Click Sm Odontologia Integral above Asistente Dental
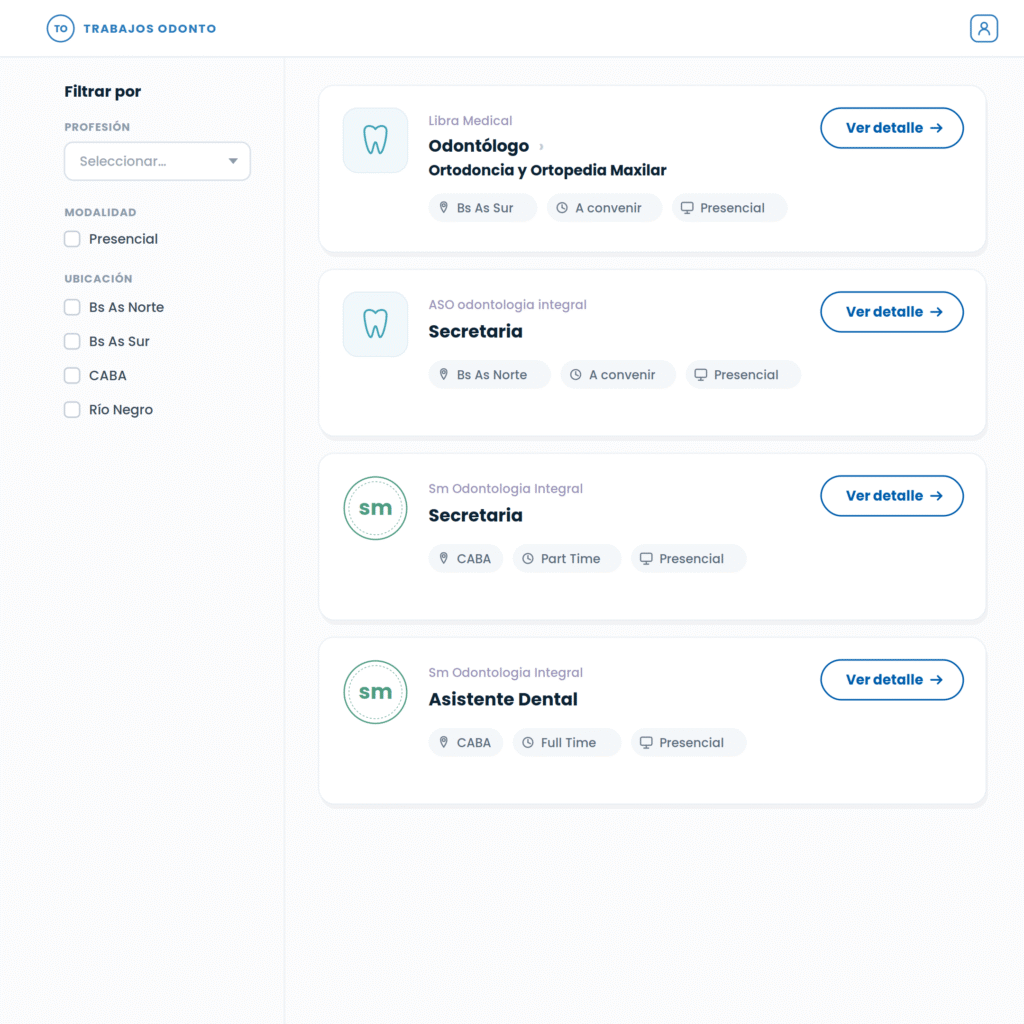The width and height of the screenshot is (1024, 1024). click(505, 673)
